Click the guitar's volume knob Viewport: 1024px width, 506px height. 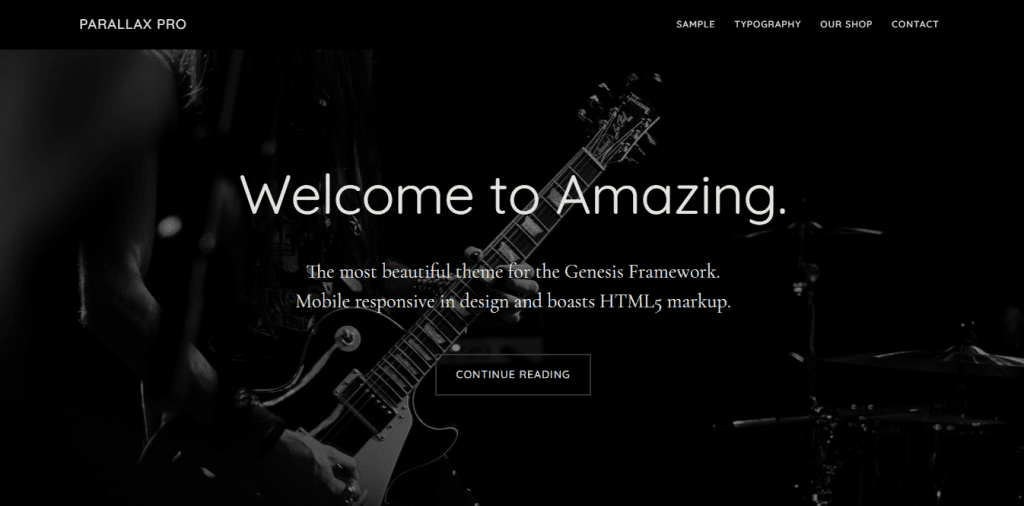point(347,338)
